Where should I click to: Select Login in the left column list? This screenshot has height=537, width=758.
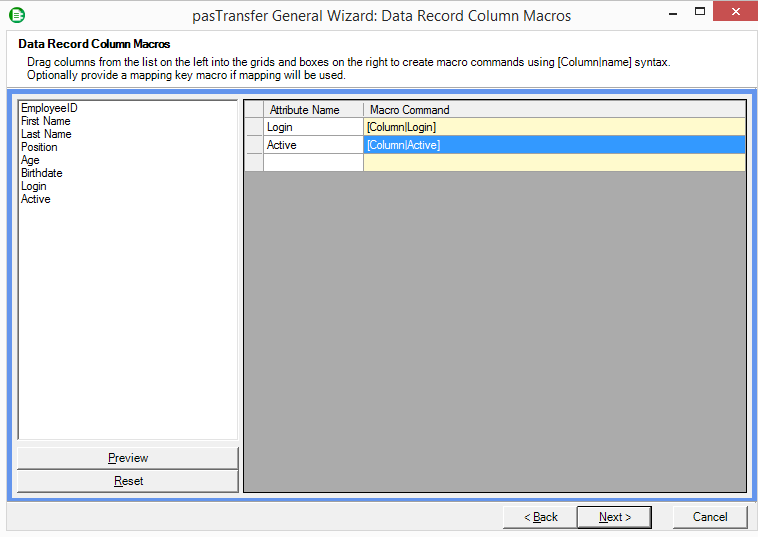(x=33, y=186)
